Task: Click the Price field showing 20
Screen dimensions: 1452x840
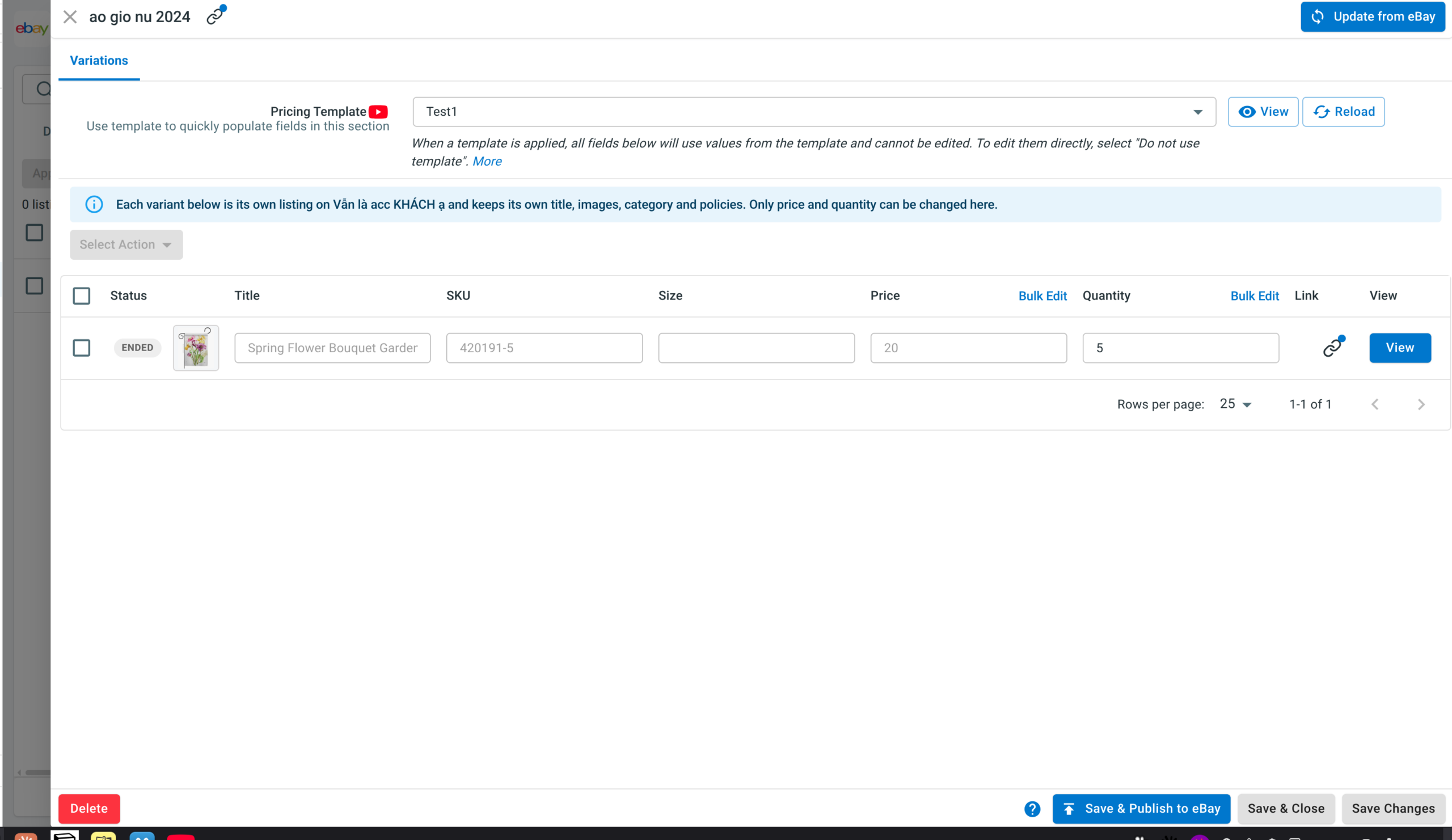Action: pyautogui.click(x=968, y=348)
